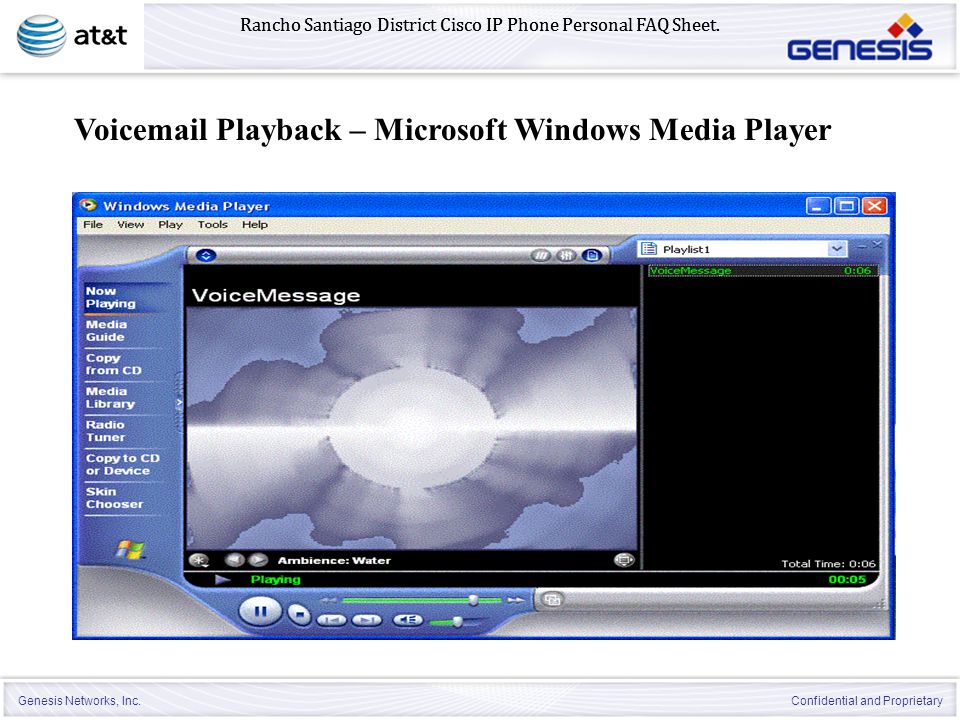Switch to the next visualization
Image resolution: width=960 pixels, height=720 pixels.
coord(258,560)
